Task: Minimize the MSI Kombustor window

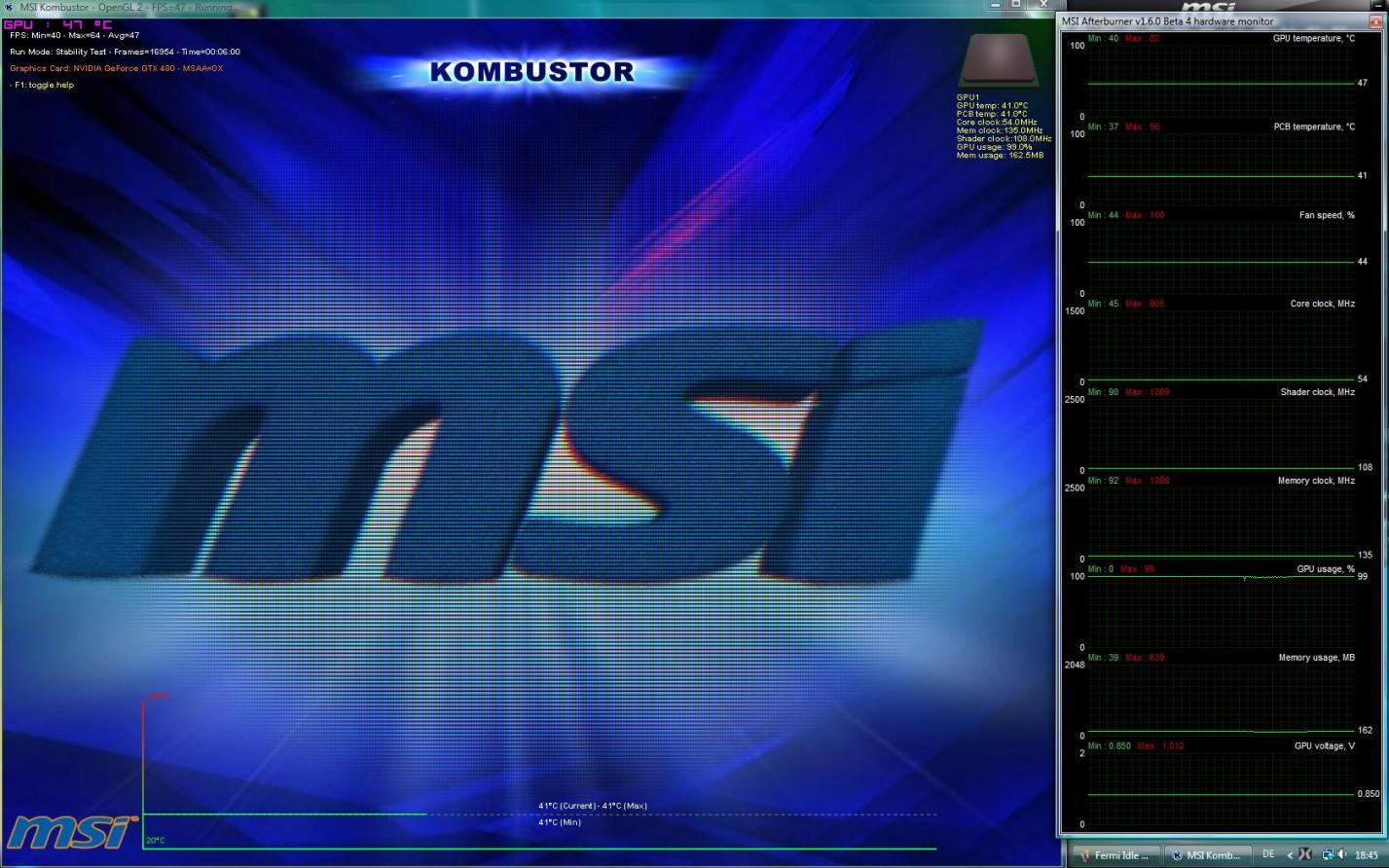Action: tap(995, 5)
